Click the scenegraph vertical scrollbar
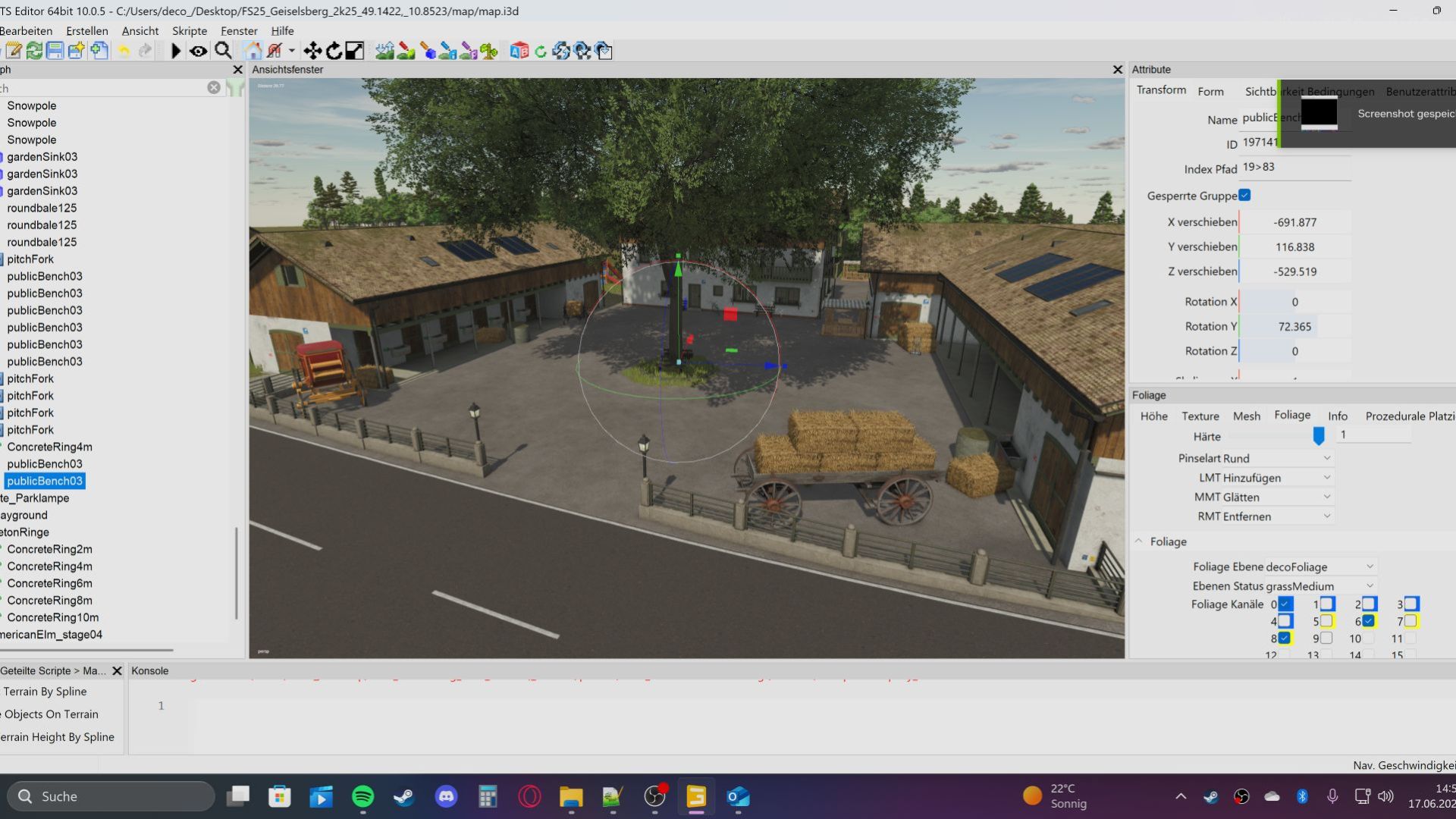The image size is (1456, 819). click(237, 573)
